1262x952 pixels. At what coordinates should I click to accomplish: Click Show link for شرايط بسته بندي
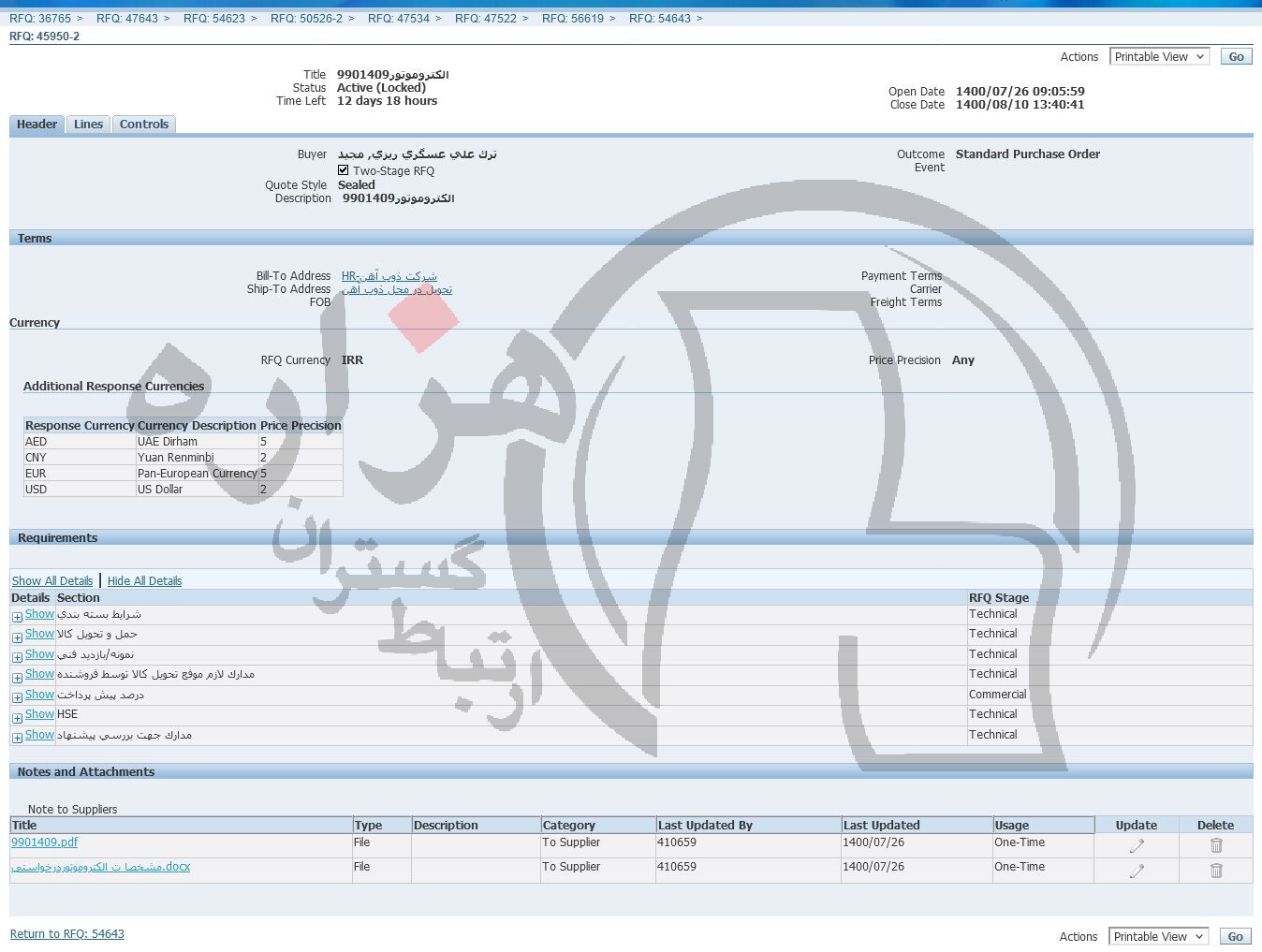click(x=39, y=614)
